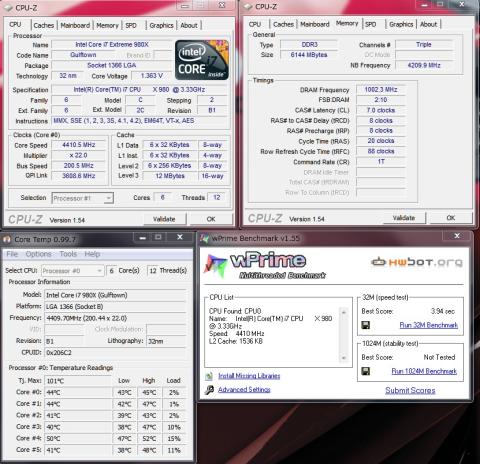480x464 pixels.
Task: Open Mainboard tab in right CPU-Z window
Action: (315, 24)
